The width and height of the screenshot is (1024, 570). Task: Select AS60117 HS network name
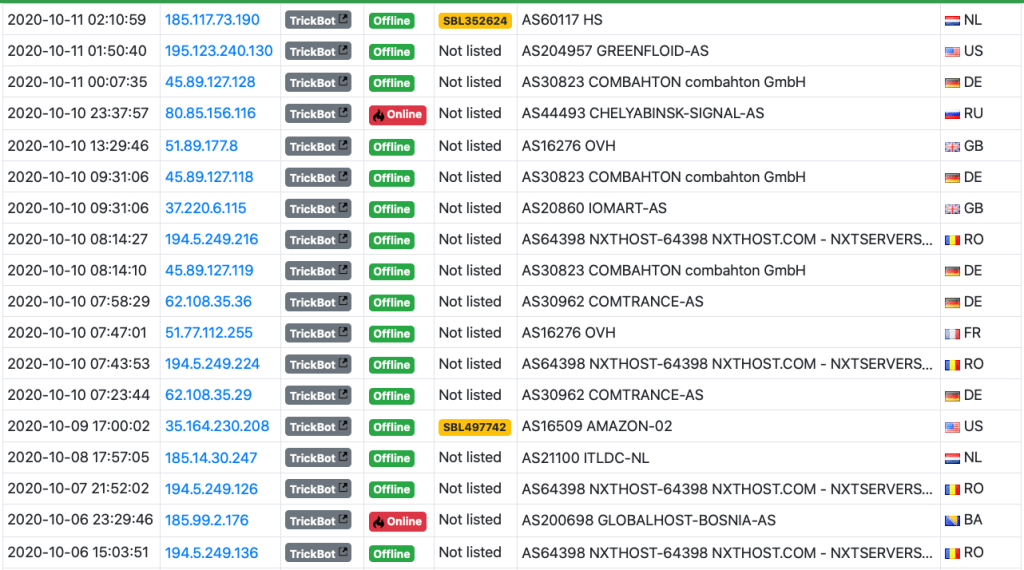pos(562,20)
